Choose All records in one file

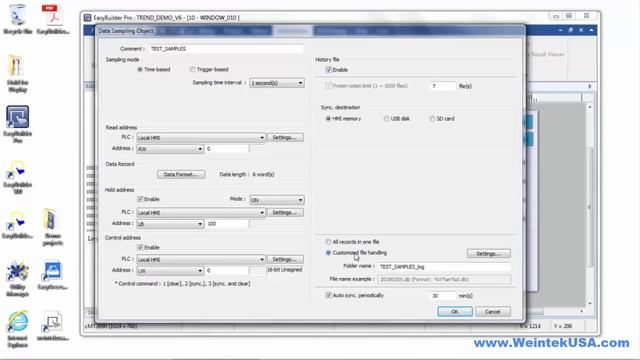328,242
